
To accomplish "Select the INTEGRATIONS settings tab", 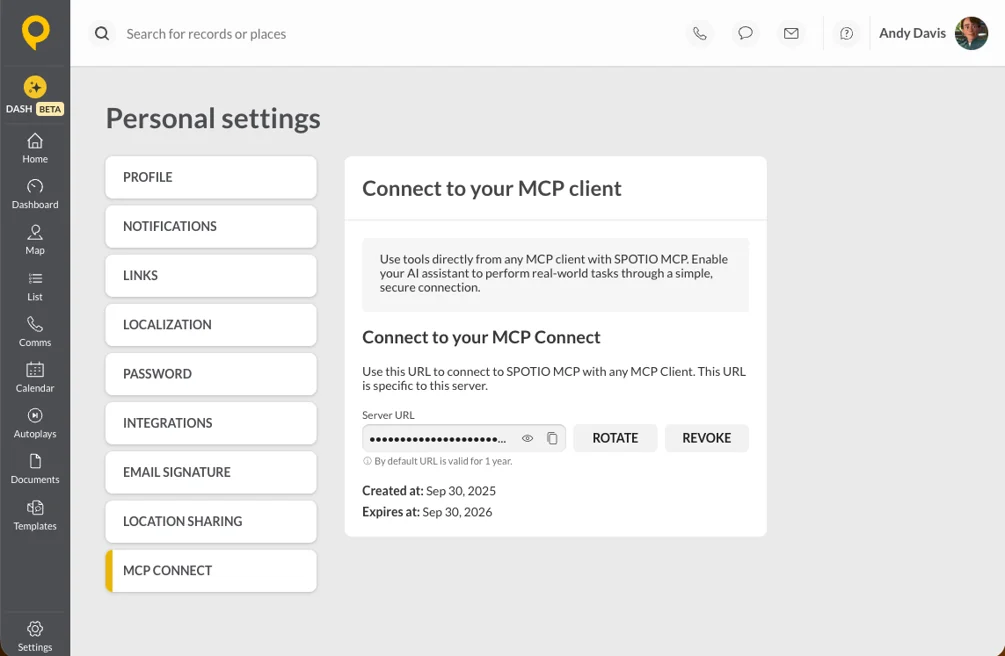I will pyautogui.click(x=211, y=423).
